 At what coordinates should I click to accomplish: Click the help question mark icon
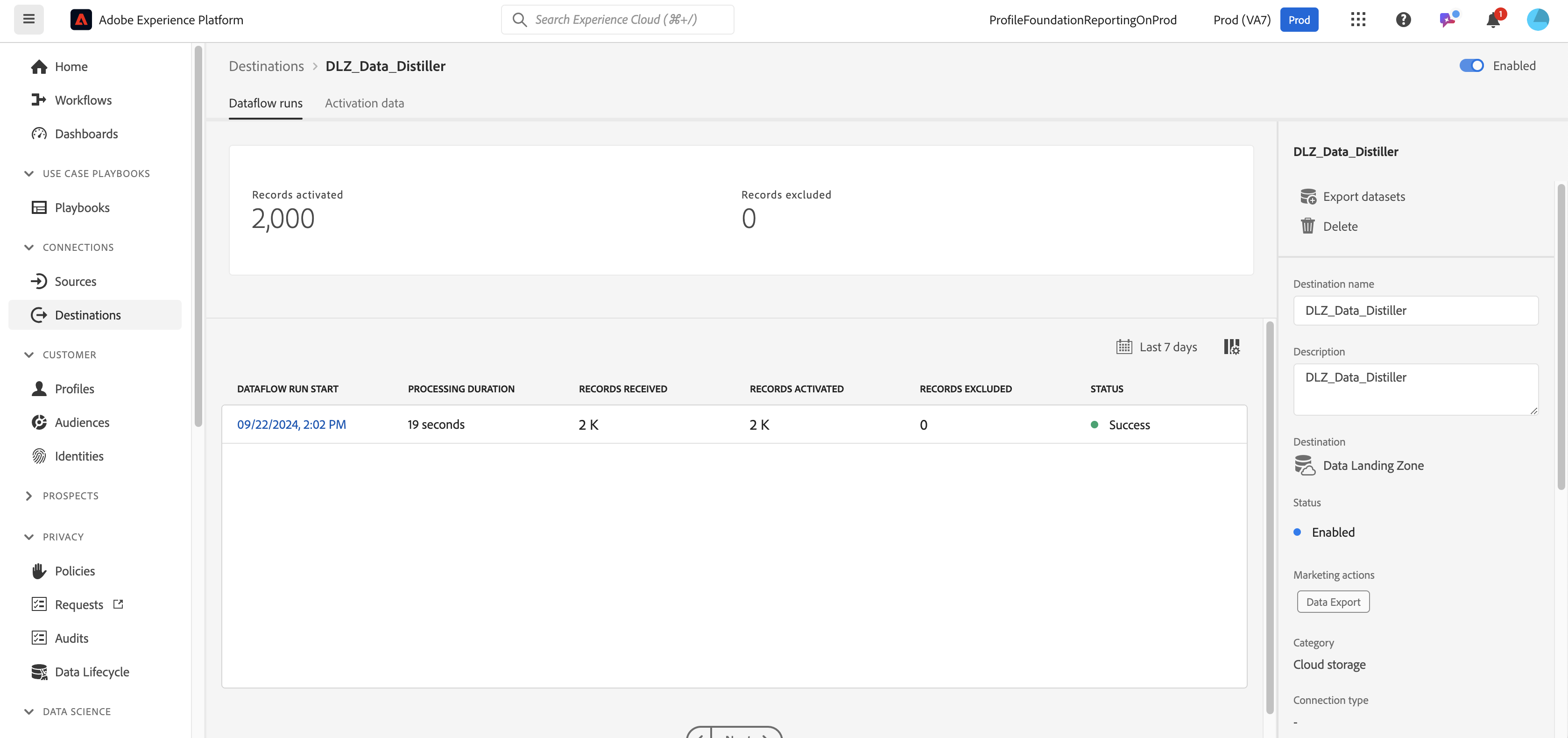(1403, 20)
